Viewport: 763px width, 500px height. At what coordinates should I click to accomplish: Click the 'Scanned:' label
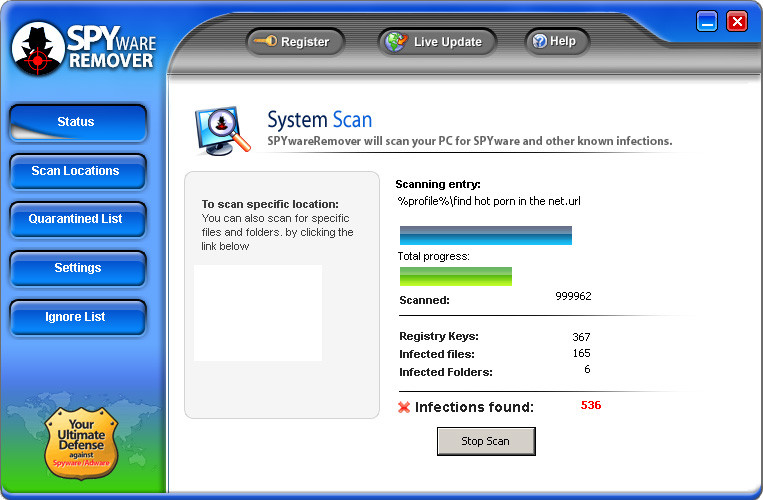point(424,300)
